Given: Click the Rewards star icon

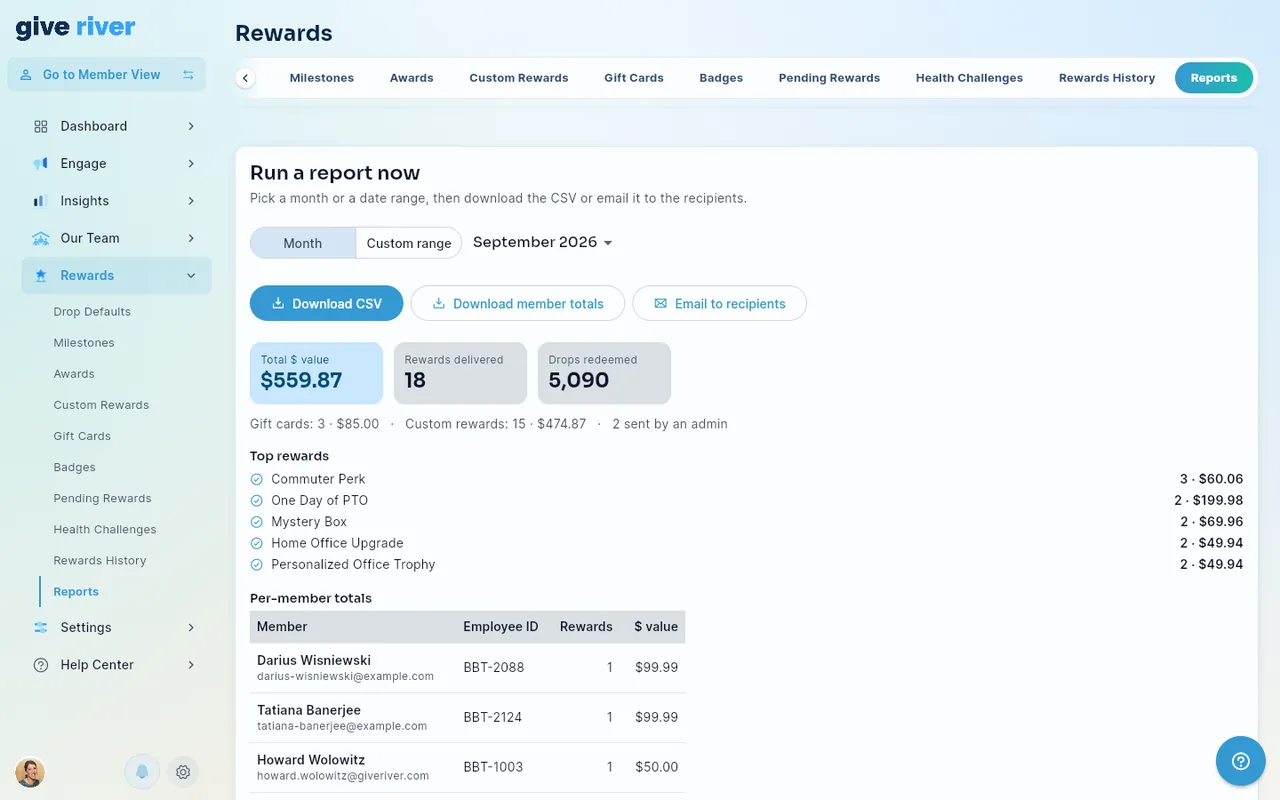Looking at the screenshot, I should point(41,276).
